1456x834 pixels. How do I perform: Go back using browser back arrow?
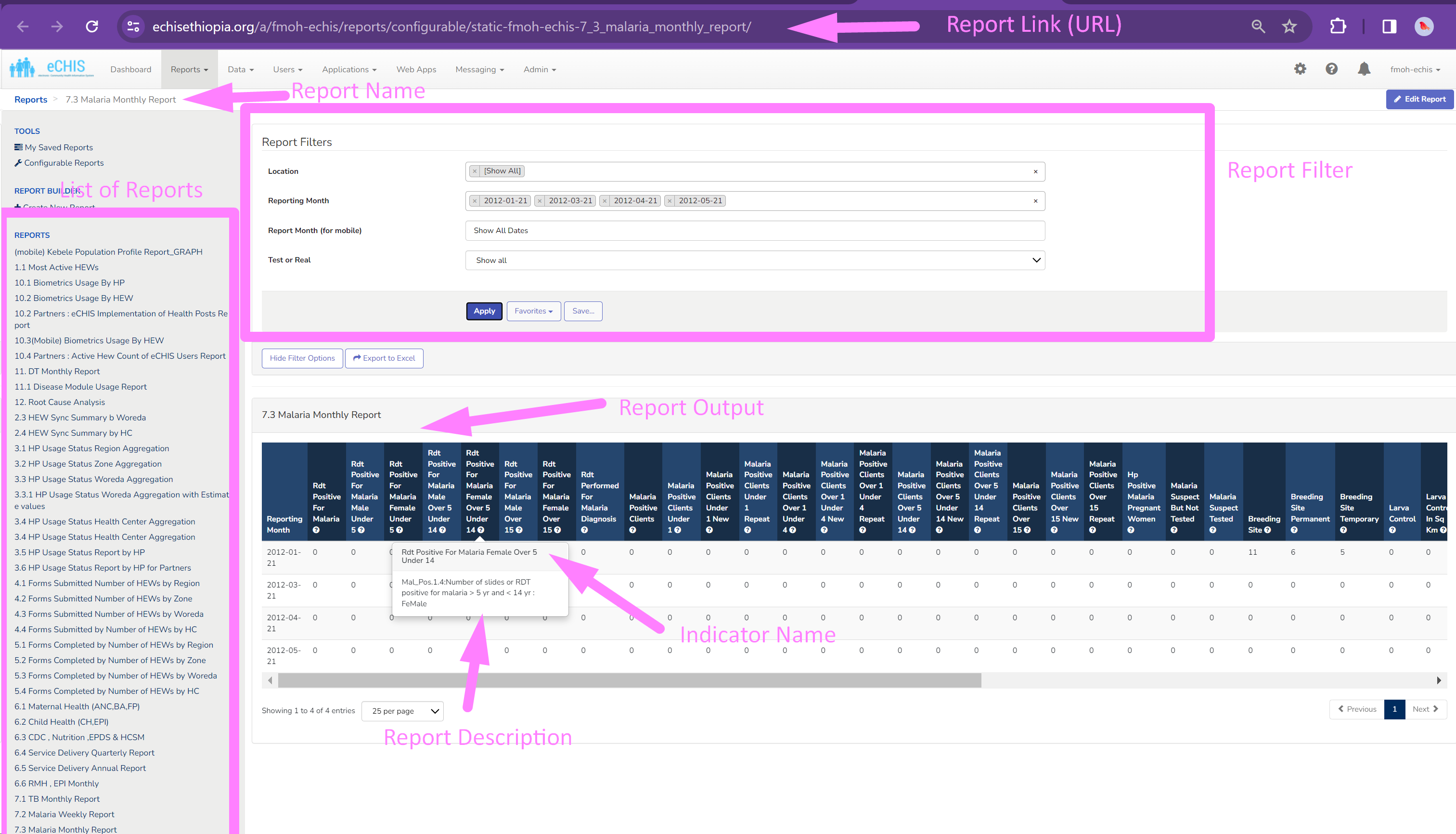tap(23, 26)
